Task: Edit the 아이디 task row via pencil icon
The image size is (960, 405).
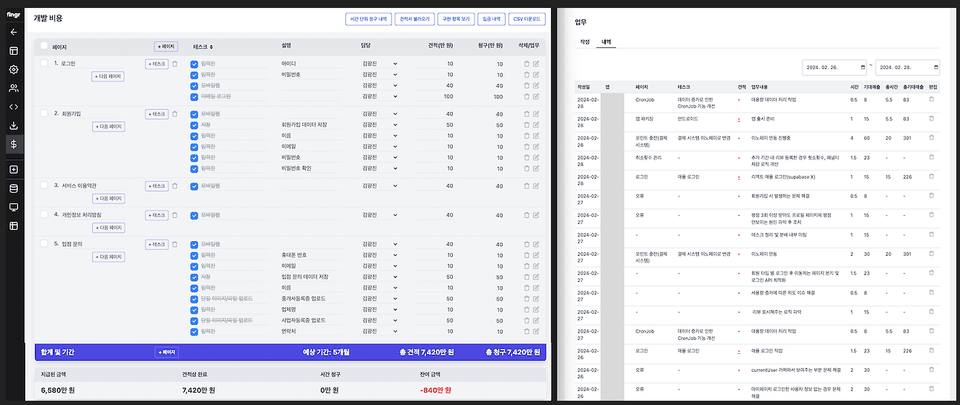Action: 536,64
